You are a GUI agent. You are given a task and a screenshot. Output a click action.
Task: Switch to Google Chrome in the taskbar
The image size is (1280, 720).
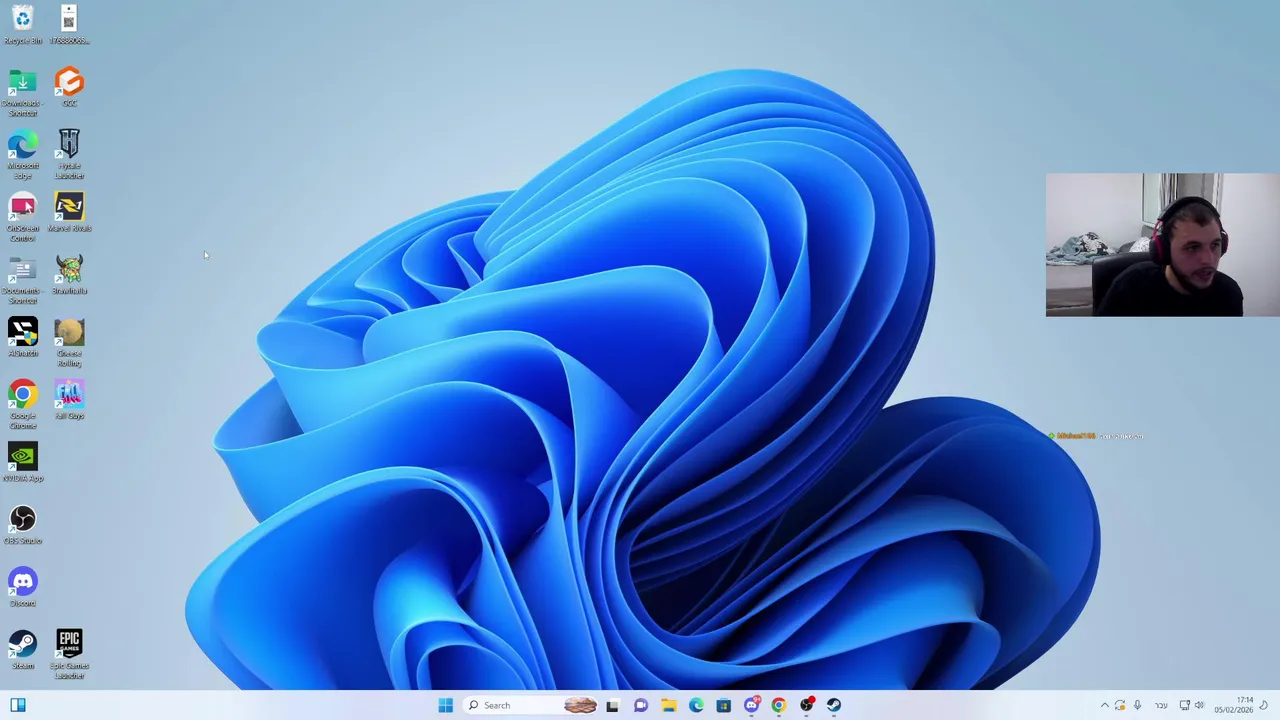[x=779, y=705]
